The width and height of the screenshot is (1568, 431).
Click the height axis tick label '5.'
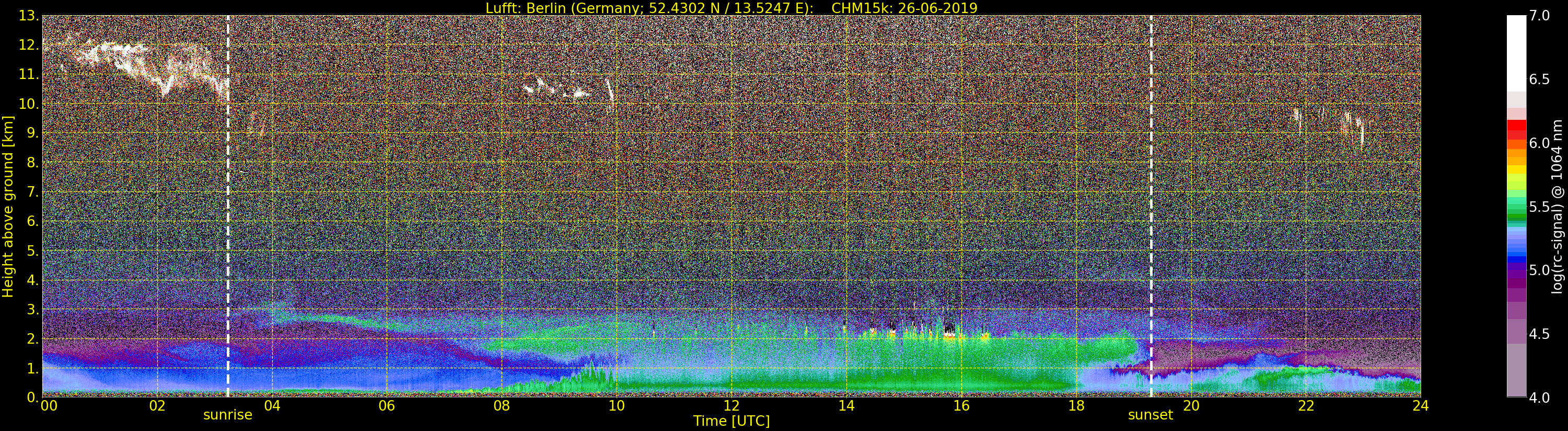pos(32,251)
